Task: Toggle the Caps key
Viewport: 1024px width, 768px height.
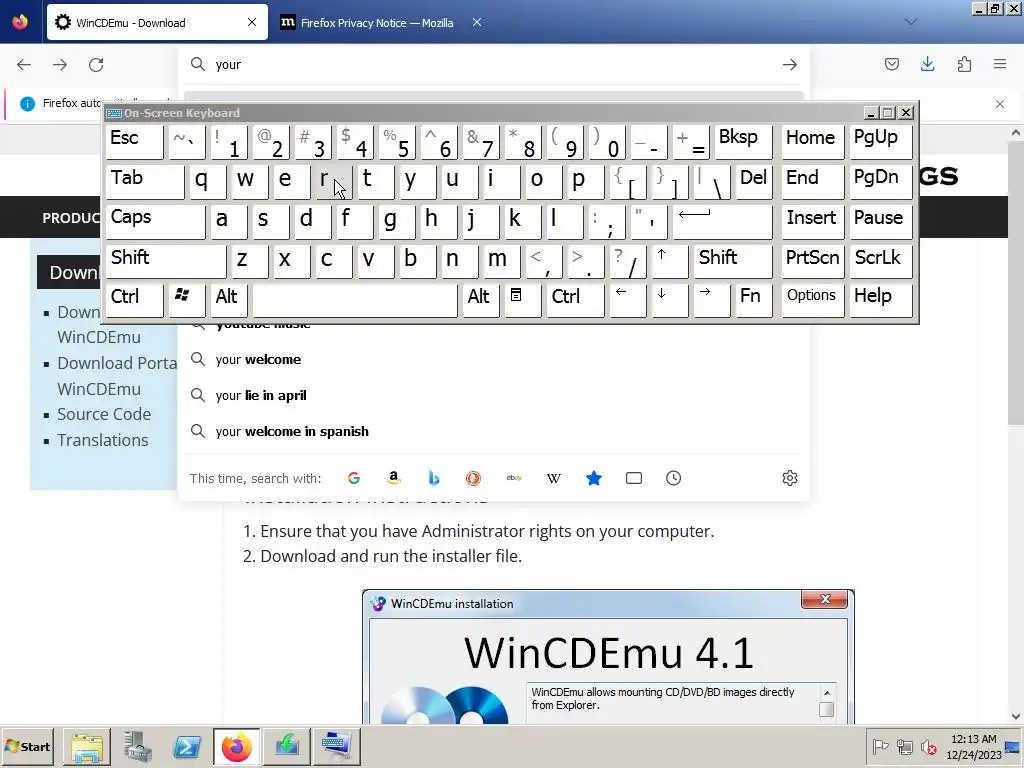Action: point(155,222)
